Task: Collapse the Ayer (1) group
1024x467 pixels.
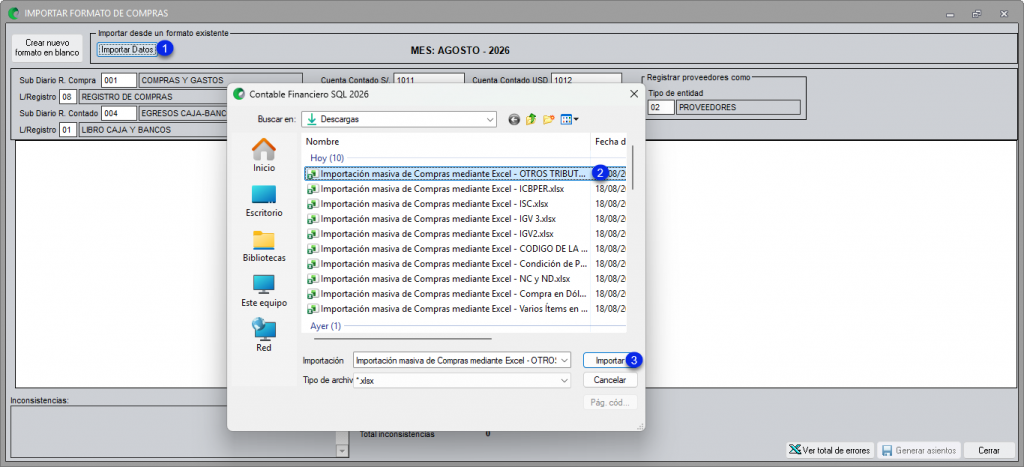Action: pos(325,325)
